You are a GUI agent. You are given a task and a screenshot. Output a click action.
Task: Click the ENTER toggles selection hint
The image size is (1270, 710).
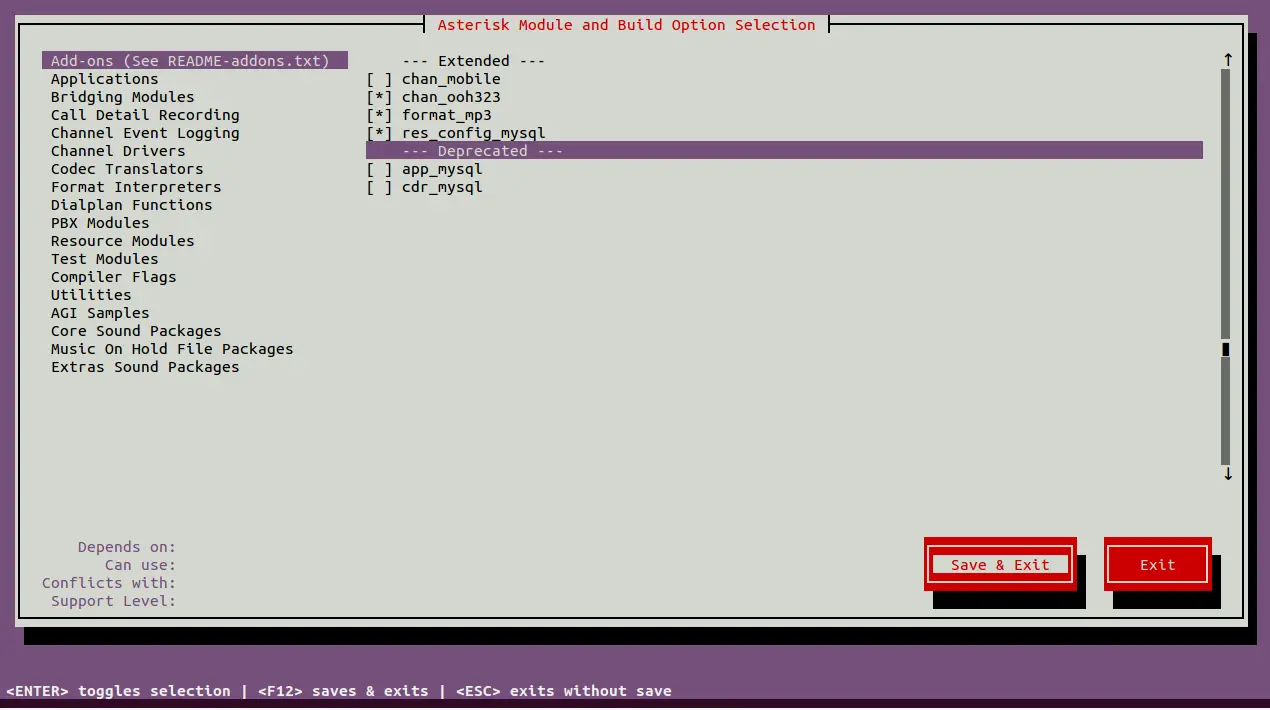pos(118,691)
